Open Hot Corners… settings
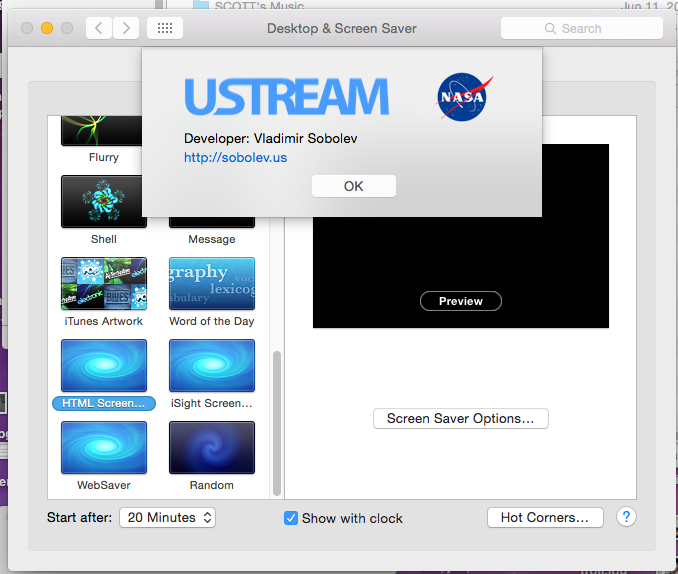Image resolution: width=678 pixels, height=574 pixels. click(545, 517)
